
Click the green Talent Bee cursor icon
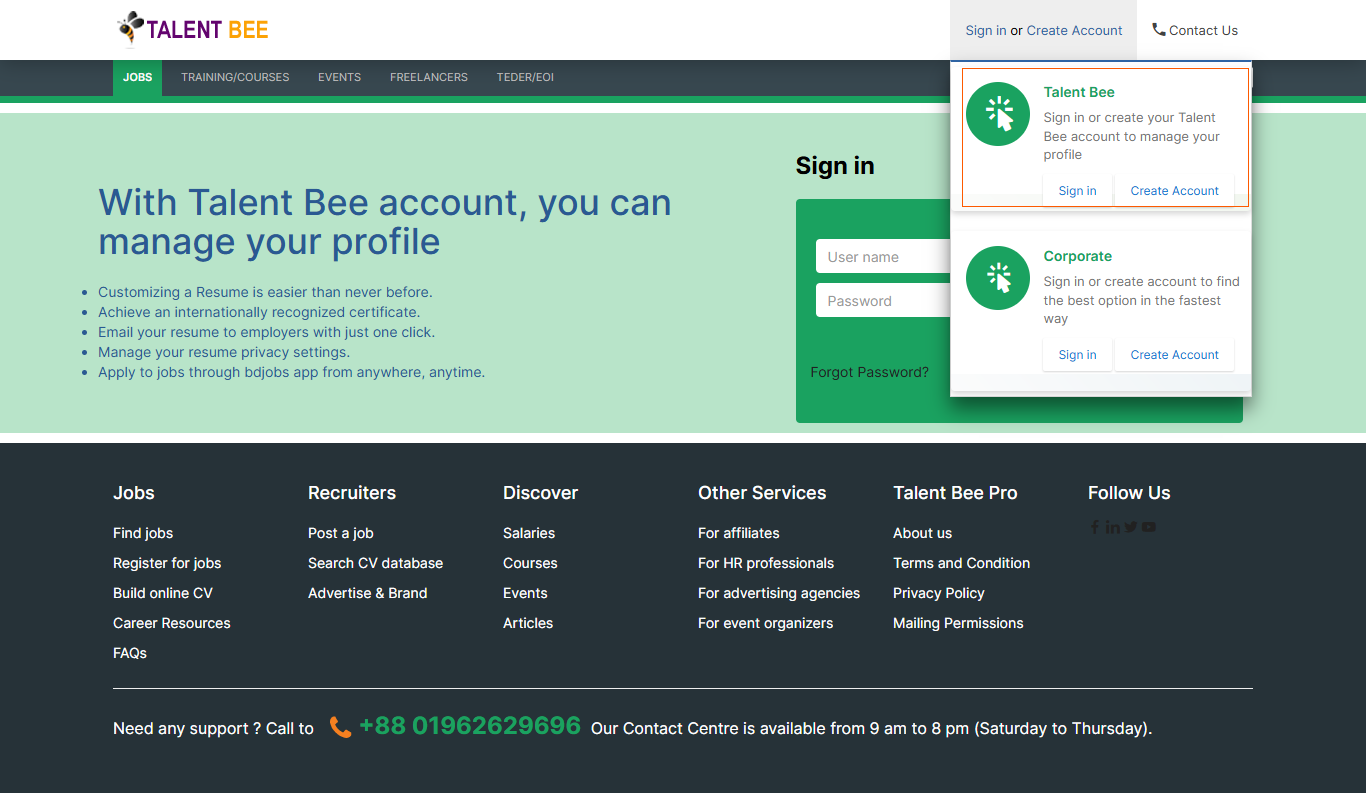(998, 114)
